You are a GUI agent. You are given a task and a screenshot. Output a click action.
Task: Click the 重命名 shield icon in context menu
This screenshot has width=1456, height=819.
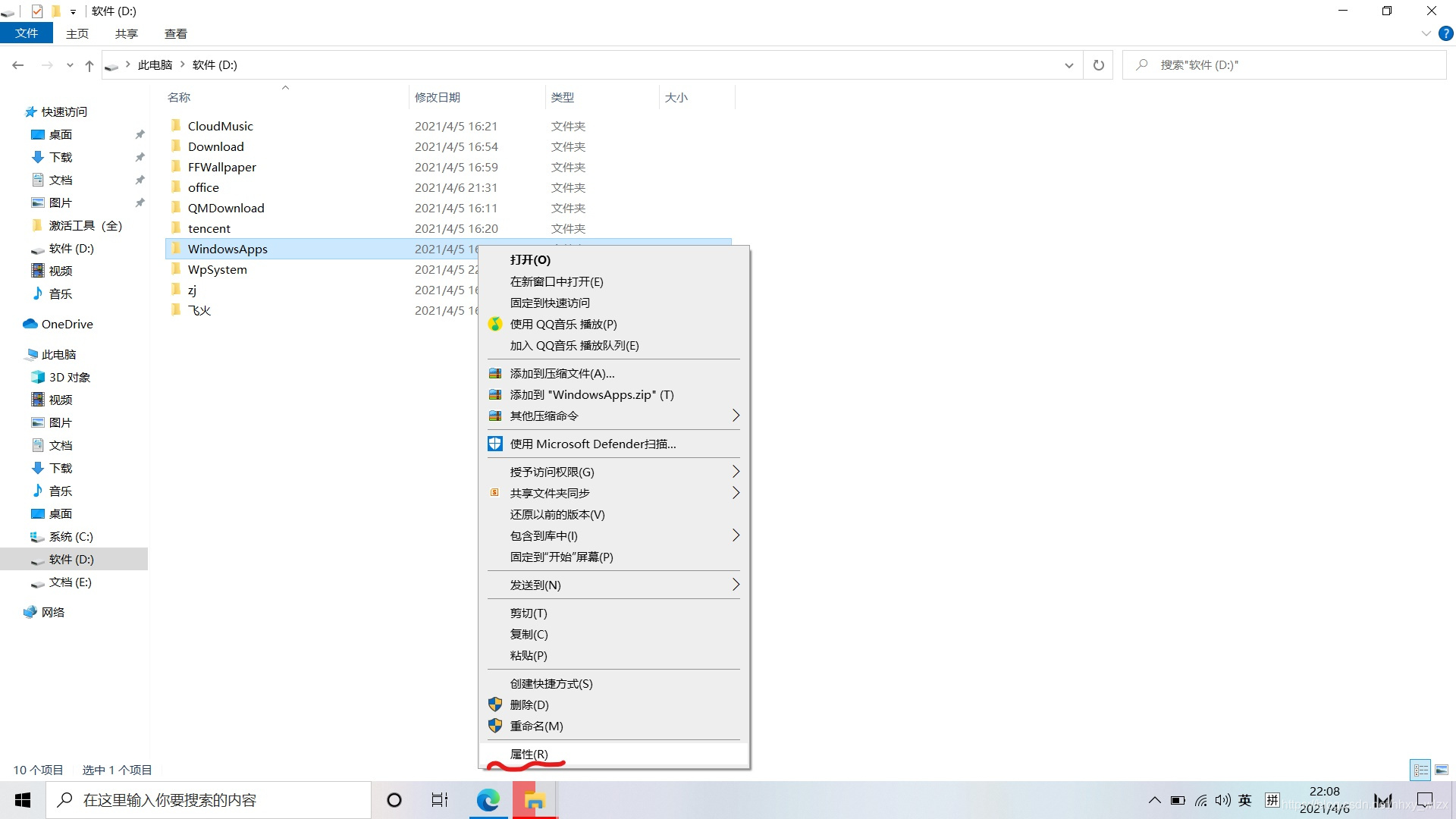(494, 725)
